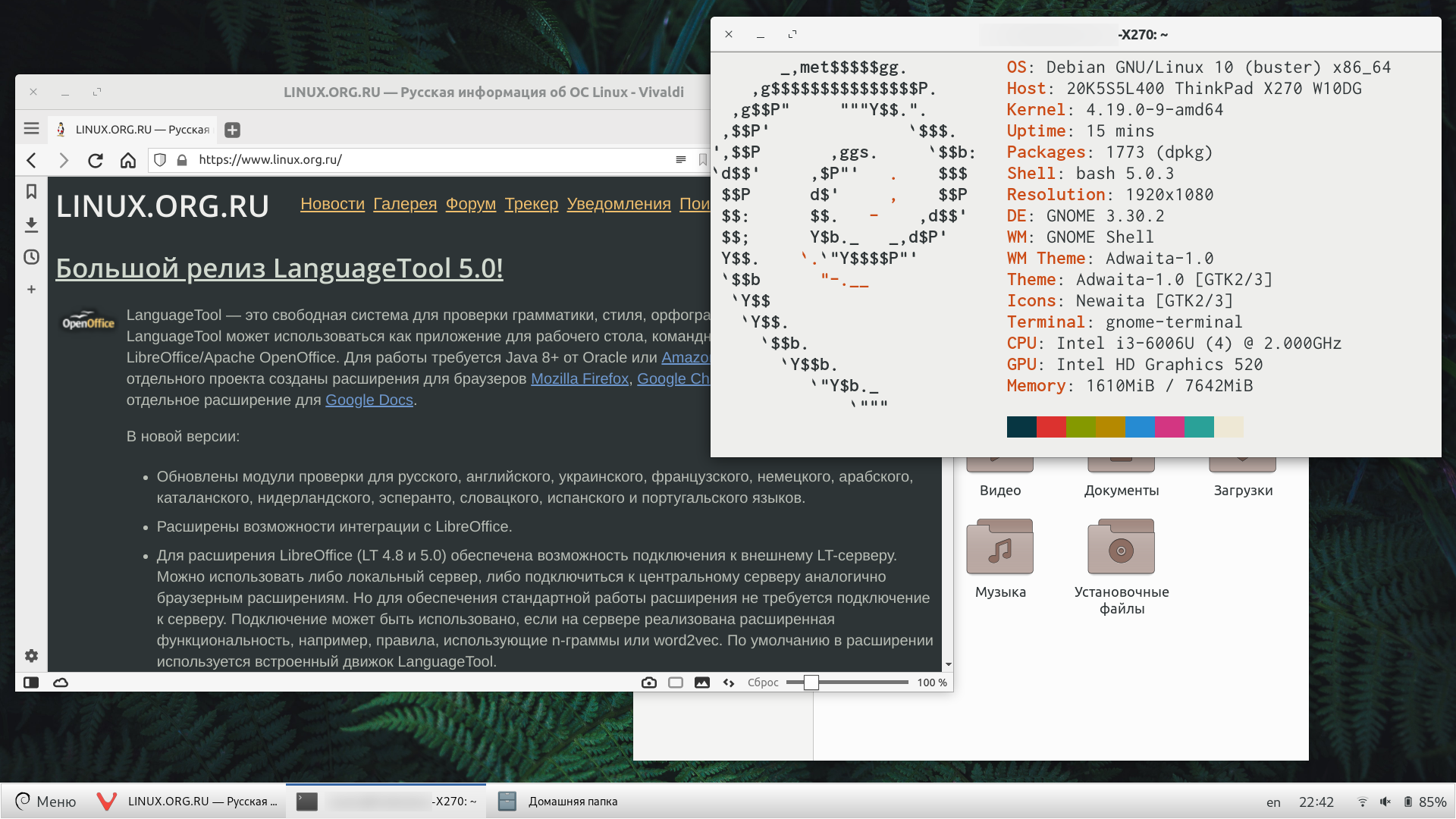
Task: Reload the linux.org.ru page
Action: (96, 160)
